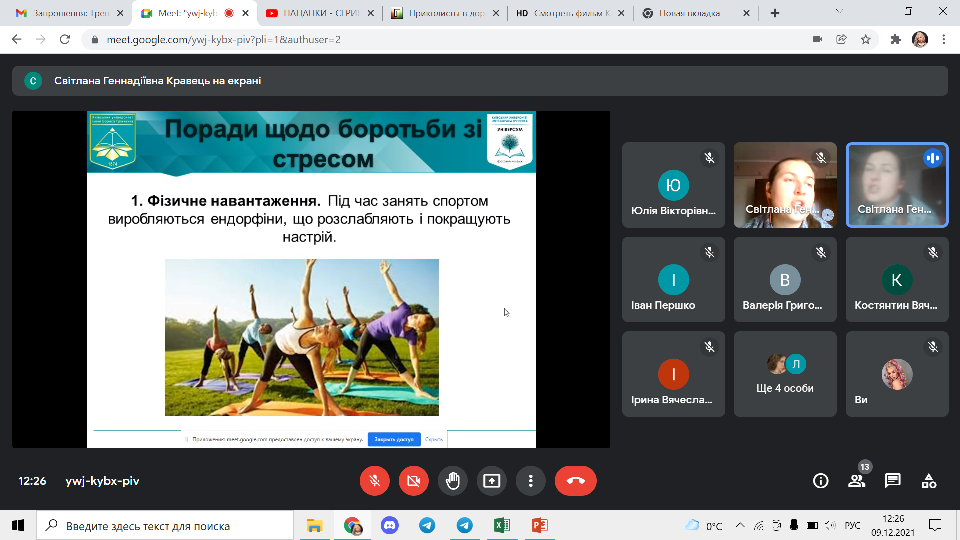Click the blue stop sharing button in slide
Screen dimensions: 960x540
point(393,439)
